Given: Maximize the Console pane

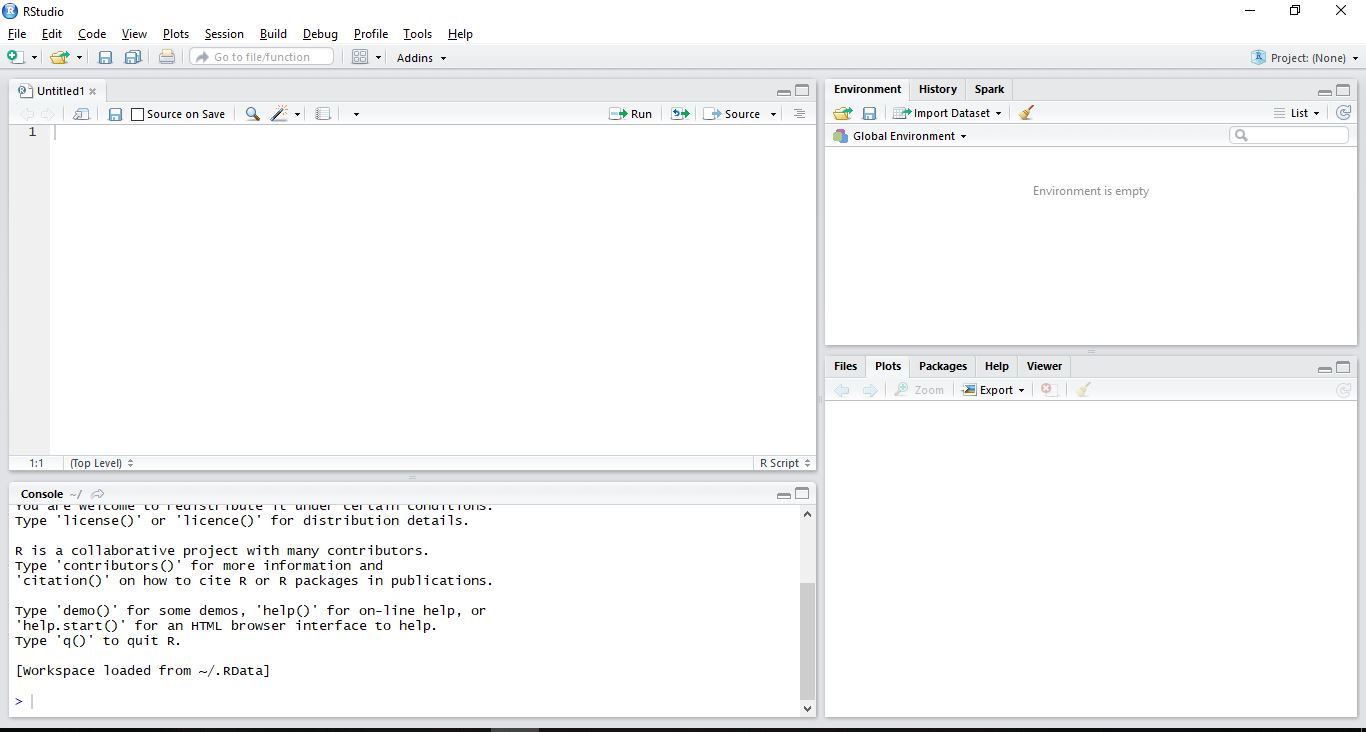Looking at the screenshot, I should pos(802,494).
